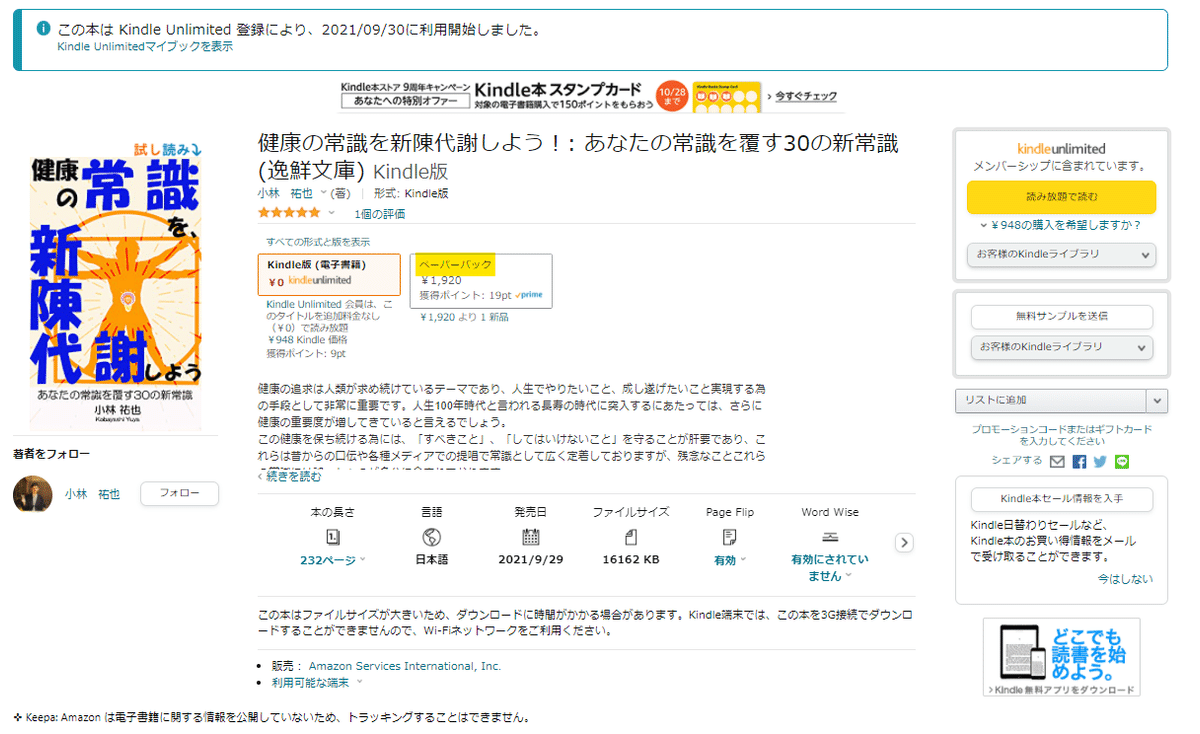Click the 読み放題で読む button

click(x=1062, y=198)
